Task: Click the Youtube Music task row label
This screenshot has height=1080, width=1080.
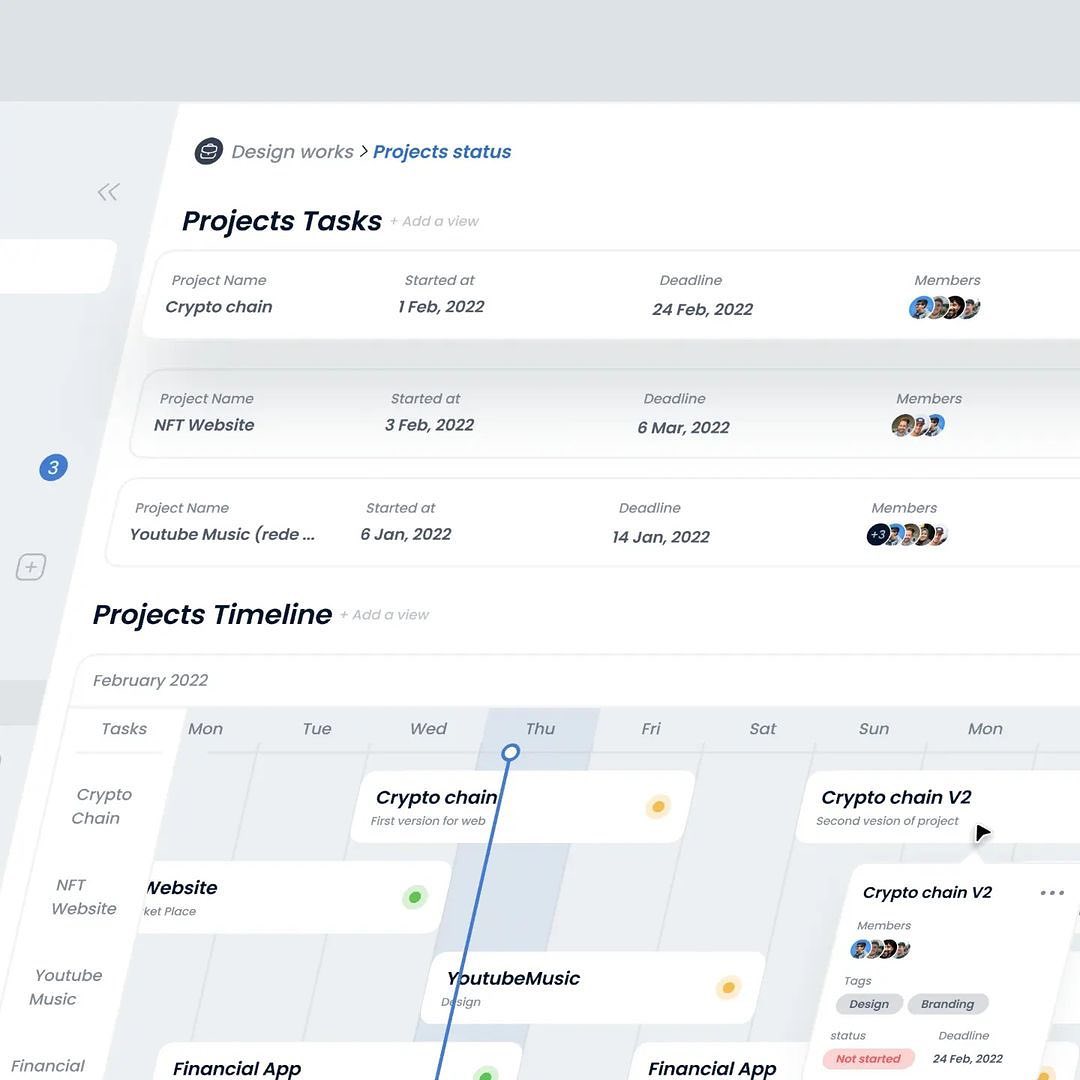Action: 65,987
